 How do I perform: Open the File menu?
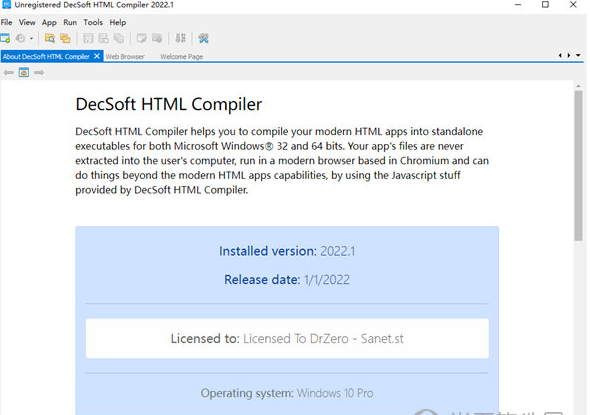pos(6,22)
